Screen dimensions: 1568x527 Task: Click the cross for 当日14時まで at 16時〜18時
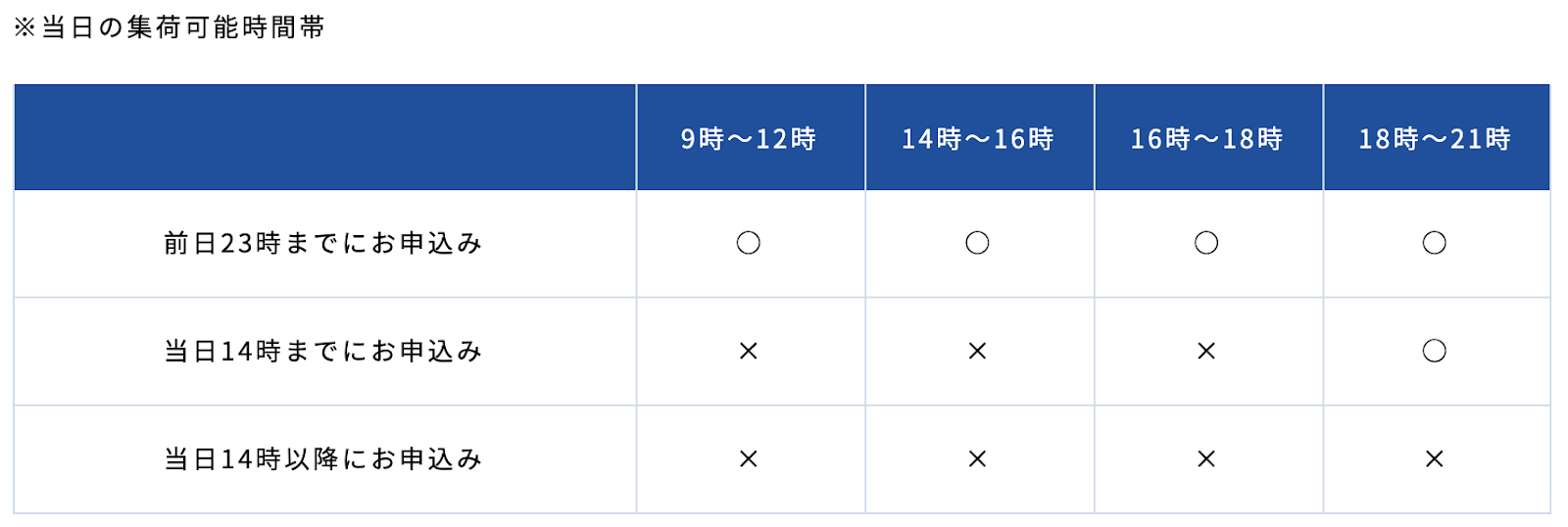tap(1206, 351)
